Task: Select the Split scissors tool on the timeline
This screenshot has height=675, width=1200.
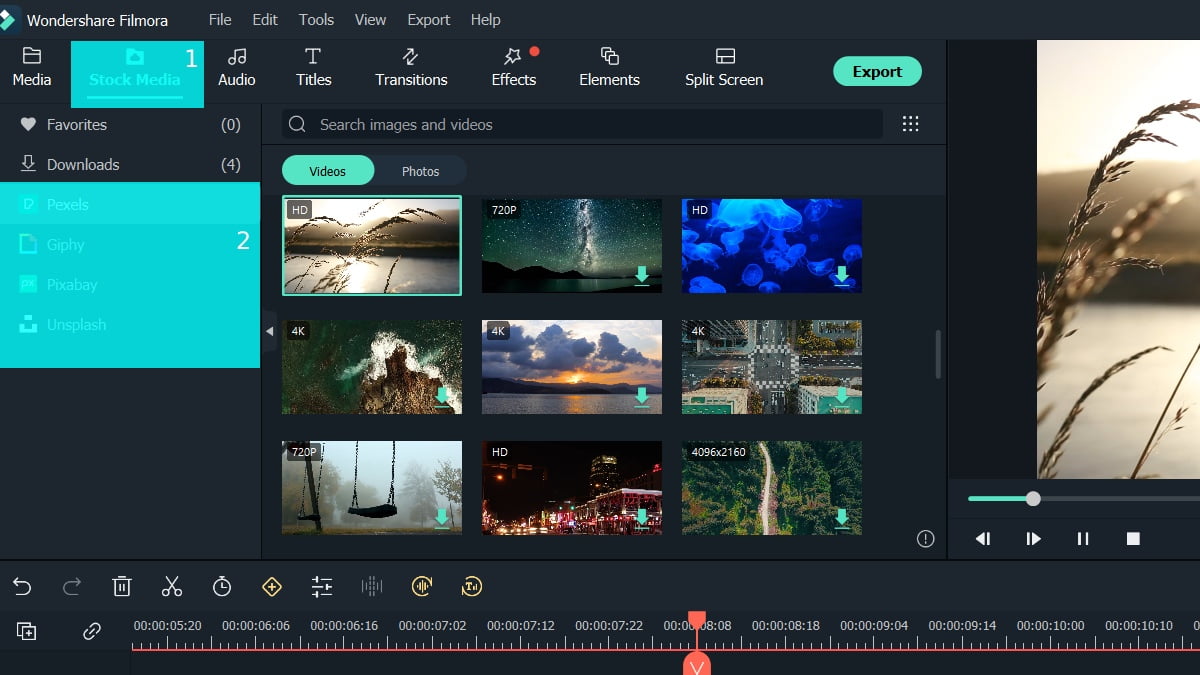Action: click(172, 586)
